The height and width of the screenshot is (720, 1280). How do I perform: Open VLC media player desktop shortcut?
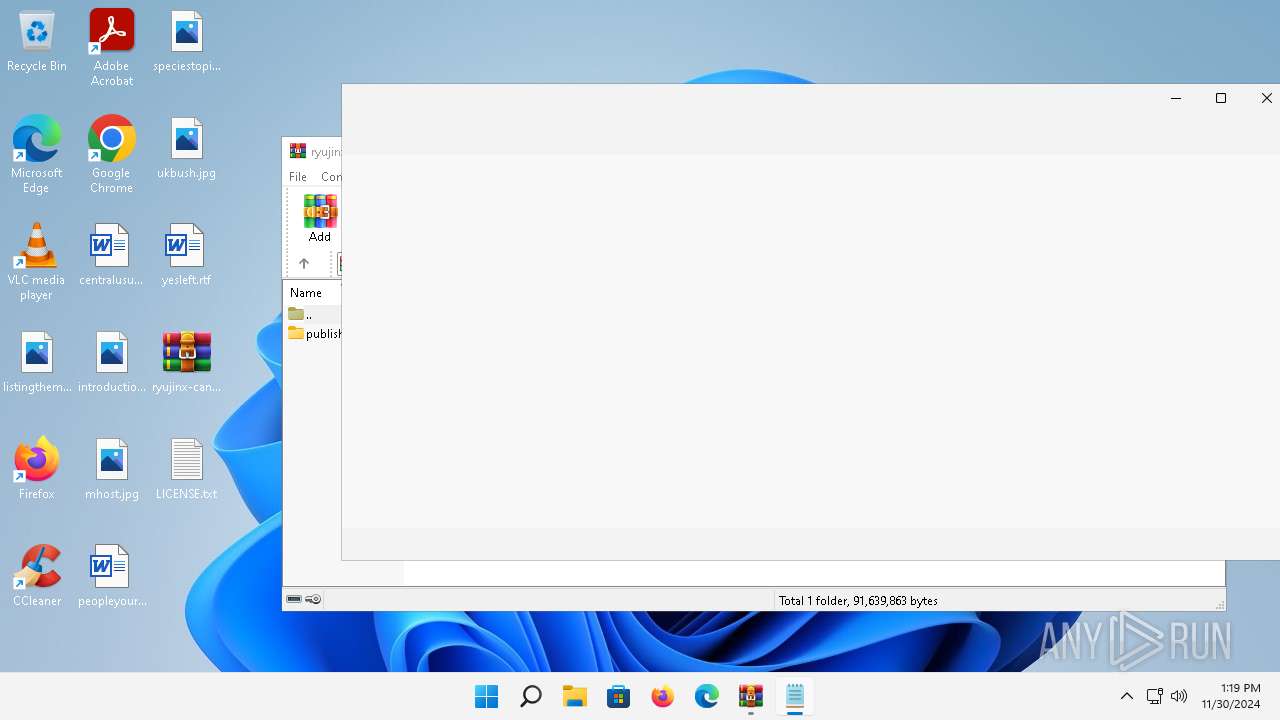pyautogui.click(x=37, y=262)
